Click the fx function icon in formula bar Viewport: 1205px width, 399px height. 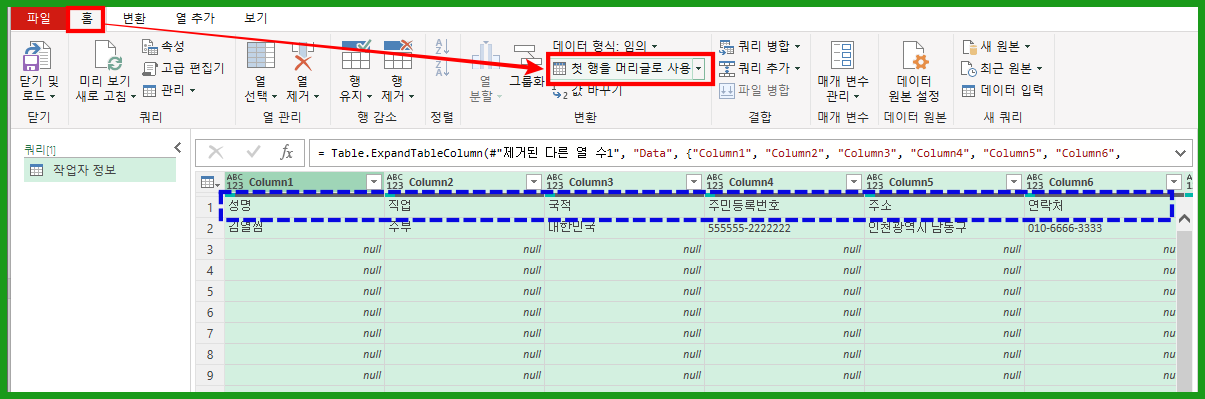pos(286,152)
